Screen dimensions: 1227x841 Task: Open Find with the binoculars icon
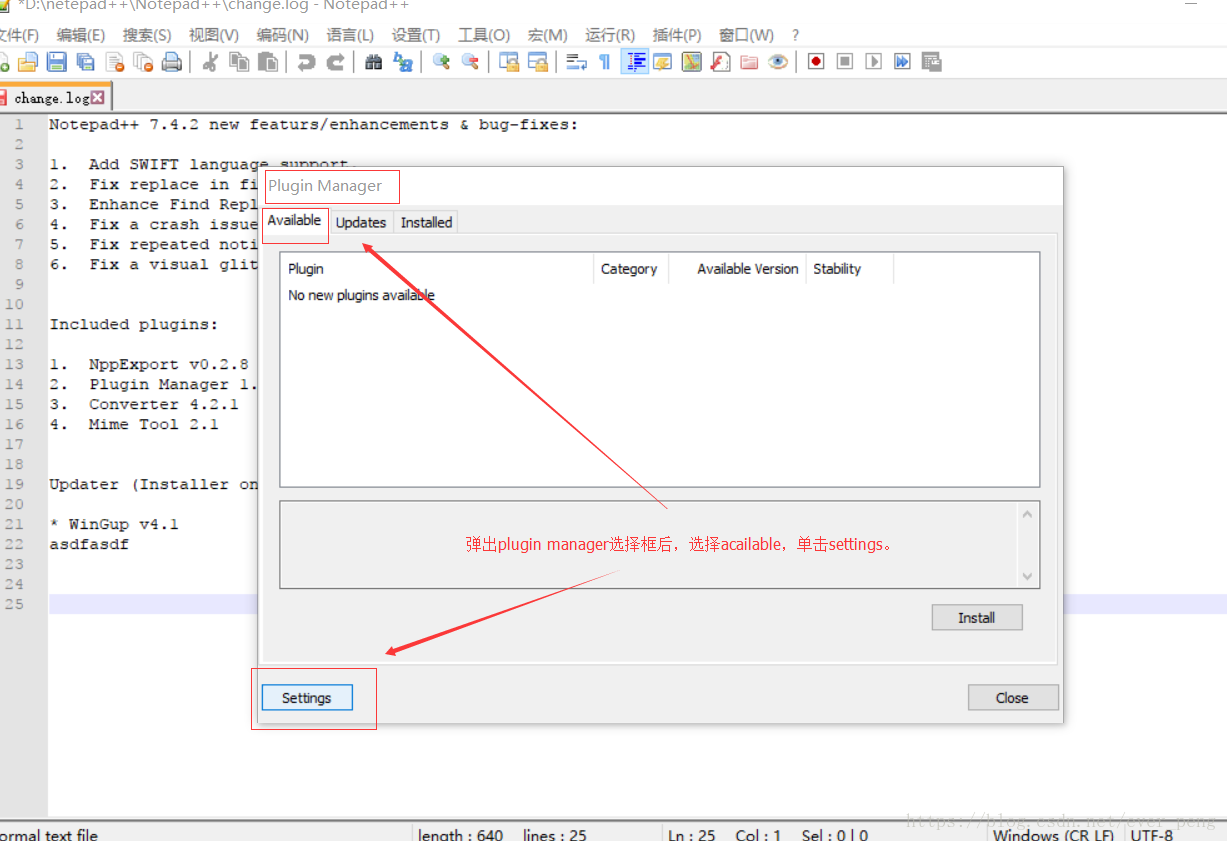coord(374,62)
